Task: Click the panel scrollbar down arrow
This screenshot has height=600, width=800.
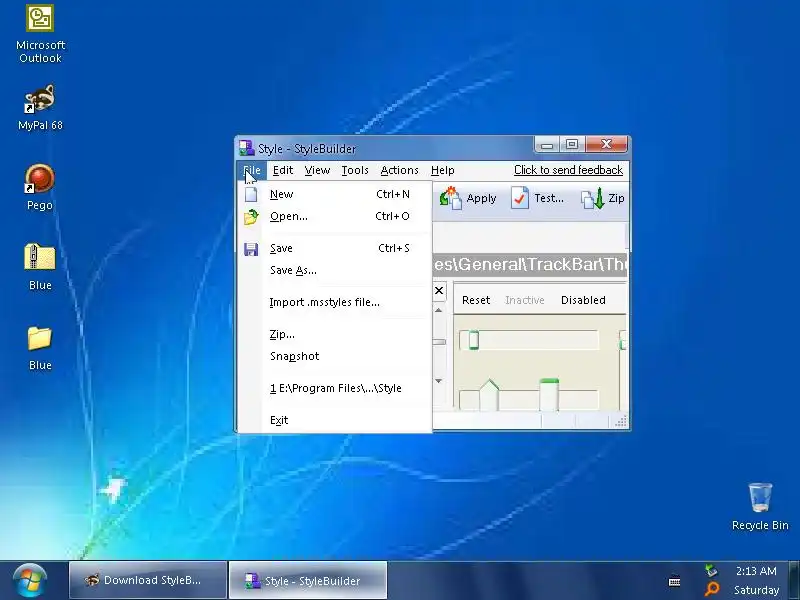Action: tap(439, 381)
